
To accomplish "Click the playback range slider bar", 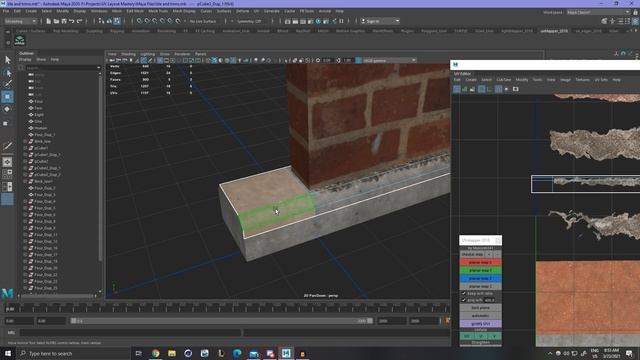I will coord(222,321).
